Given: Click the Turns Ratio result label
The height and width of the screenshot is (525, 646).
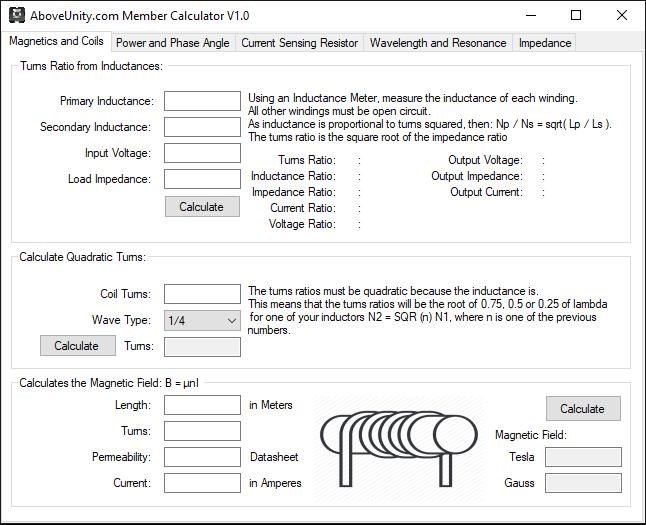Looking at the screenshot, I should coord(307,160).
